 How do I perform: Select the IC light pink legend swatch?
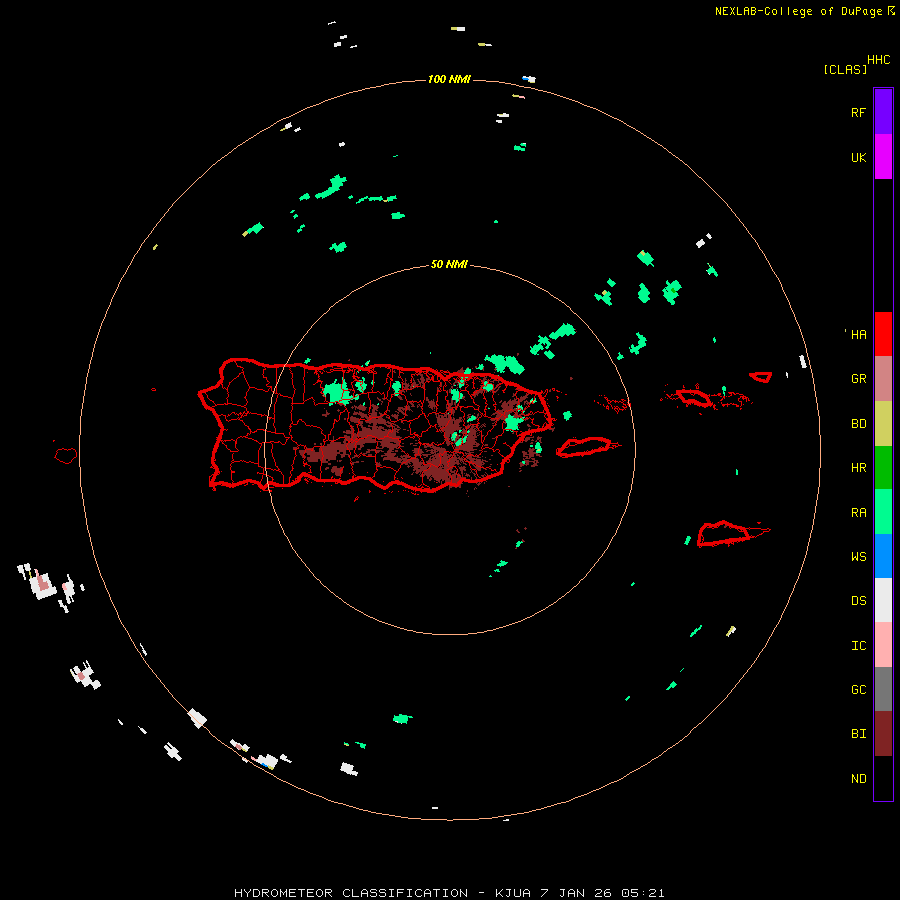point(883,645)
